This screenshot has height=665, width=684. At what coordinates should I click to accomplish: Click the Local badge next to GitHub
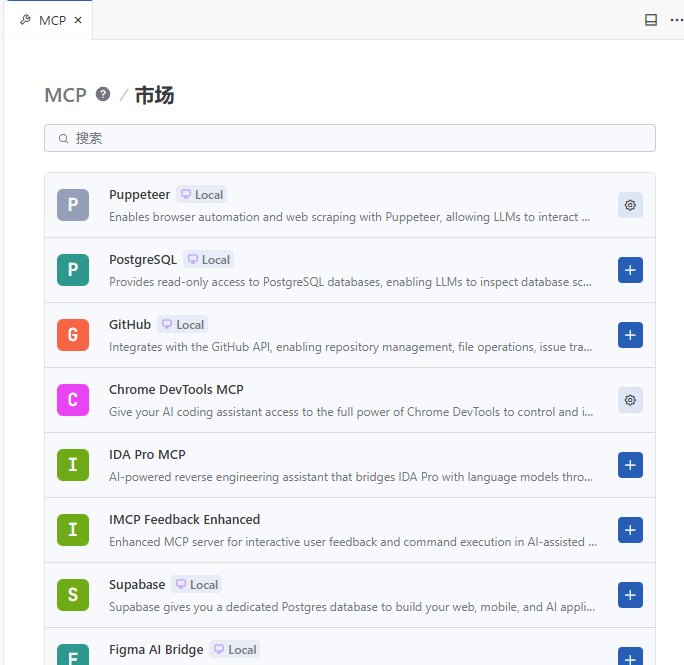(182, 325)
